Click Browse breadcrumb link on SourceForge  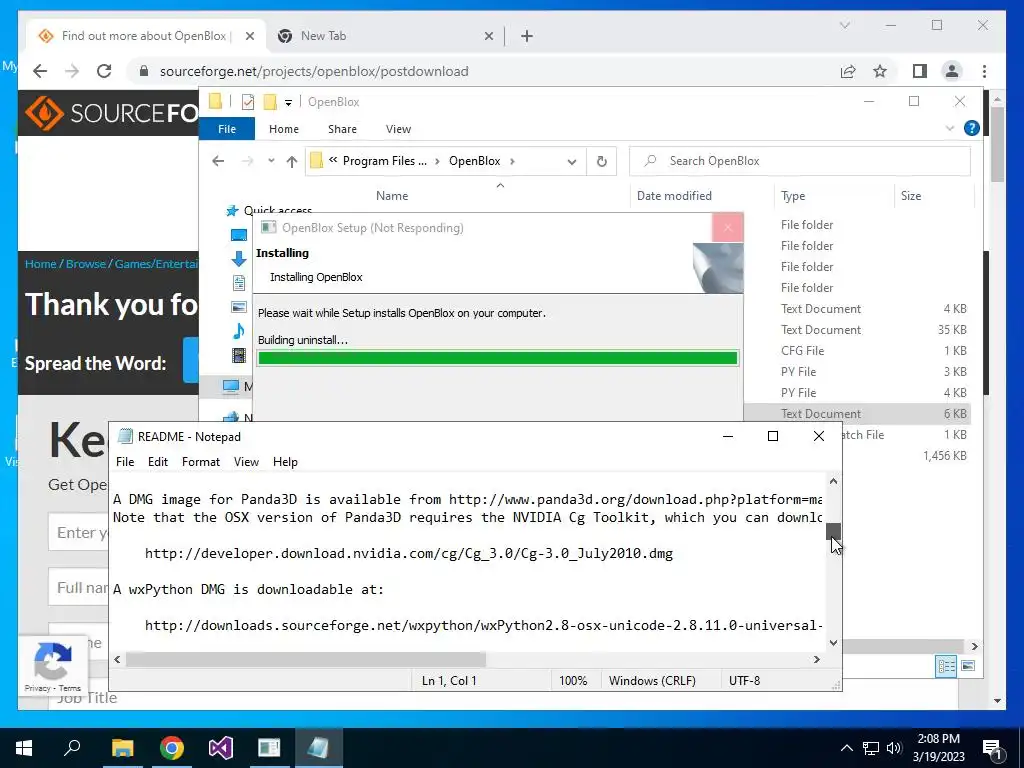(86, 264)
